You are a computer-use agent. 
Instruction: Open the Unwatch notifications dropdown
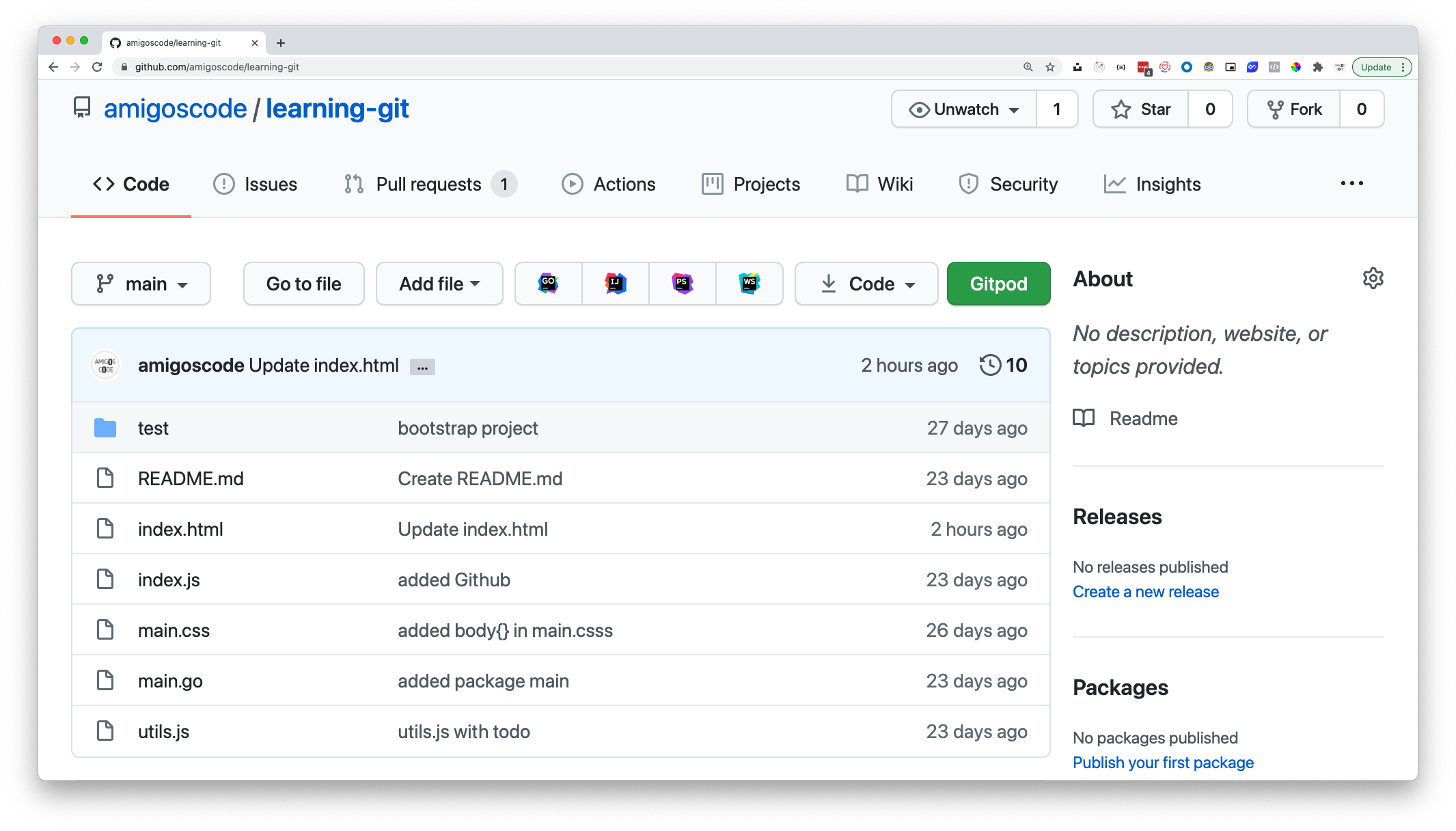click(x=964, y=109)
